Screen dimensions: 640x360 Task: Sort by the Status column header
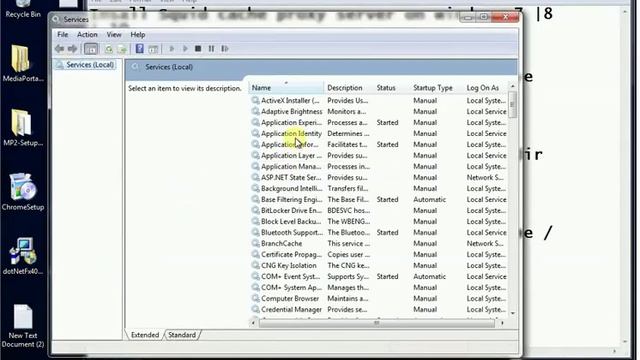[x=392, y=88]
